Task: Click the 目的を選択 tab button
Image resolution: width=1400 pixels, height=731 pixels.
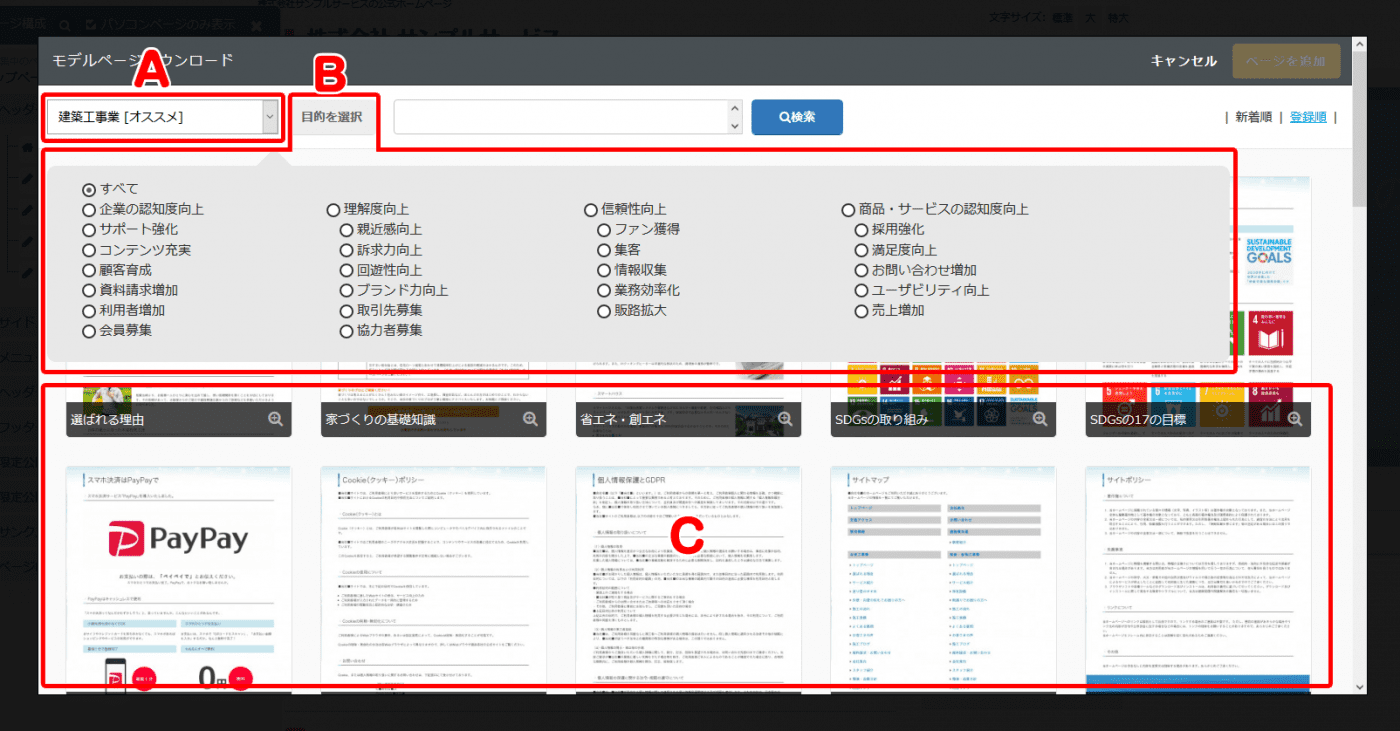Action: tap(332, 116)
